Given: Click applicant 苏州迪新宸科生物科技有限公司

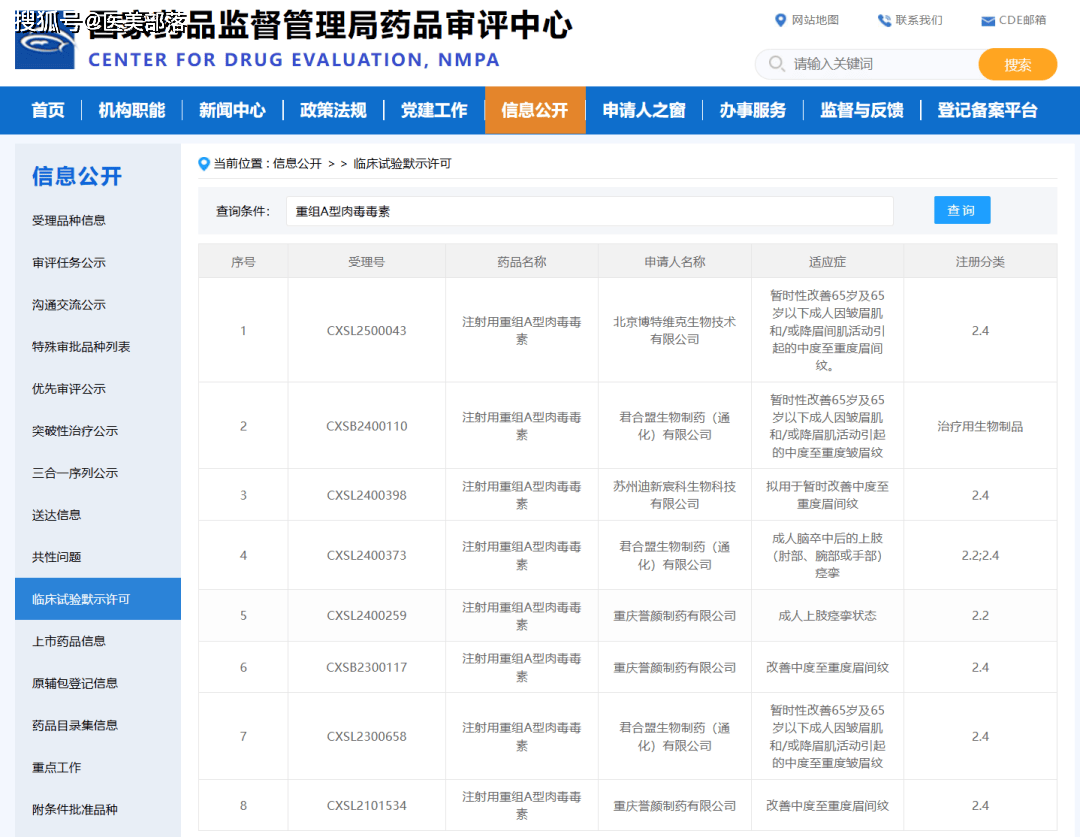Looking at the screenshot, I should (674, 495).
